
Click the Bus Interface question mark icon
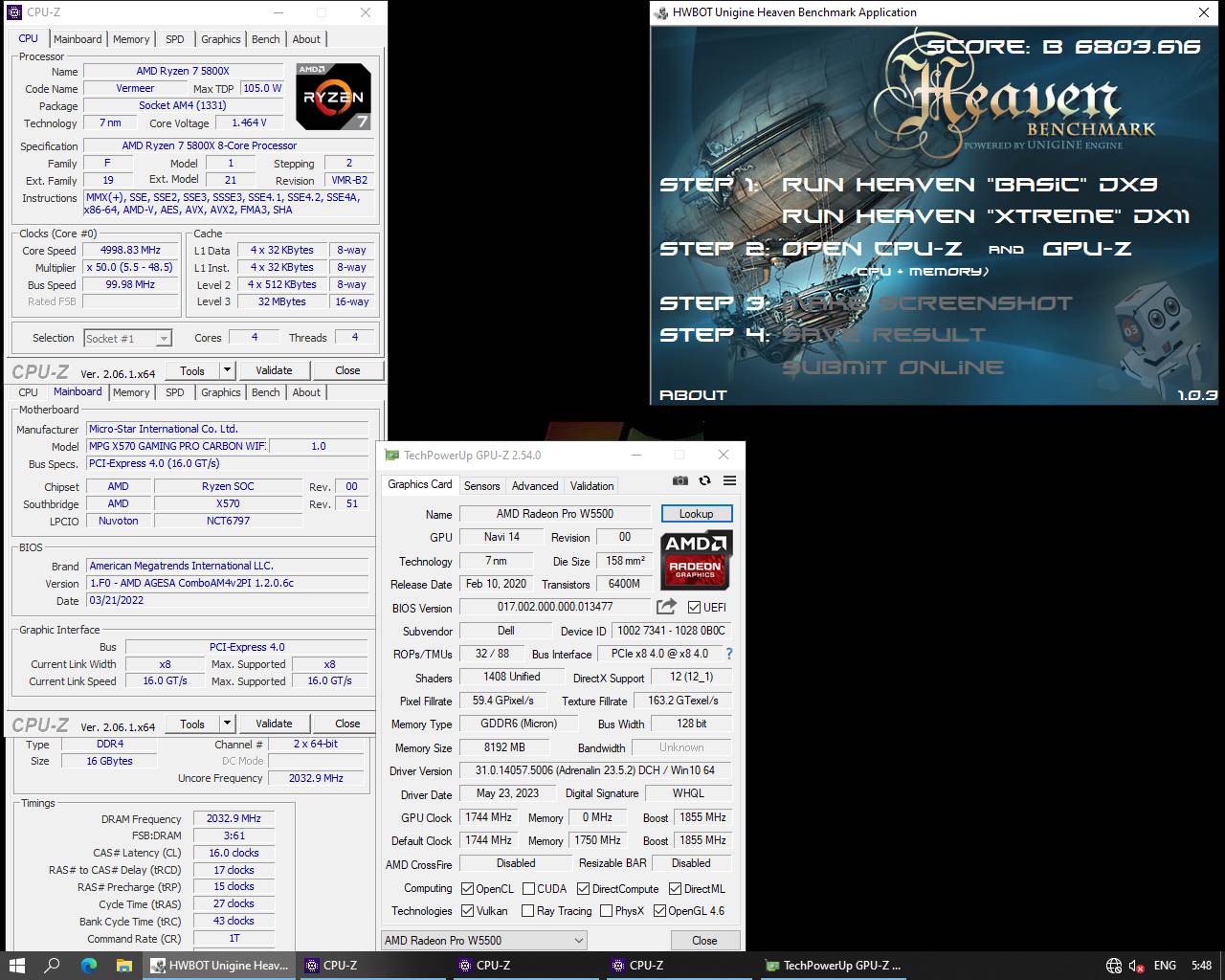729,654
